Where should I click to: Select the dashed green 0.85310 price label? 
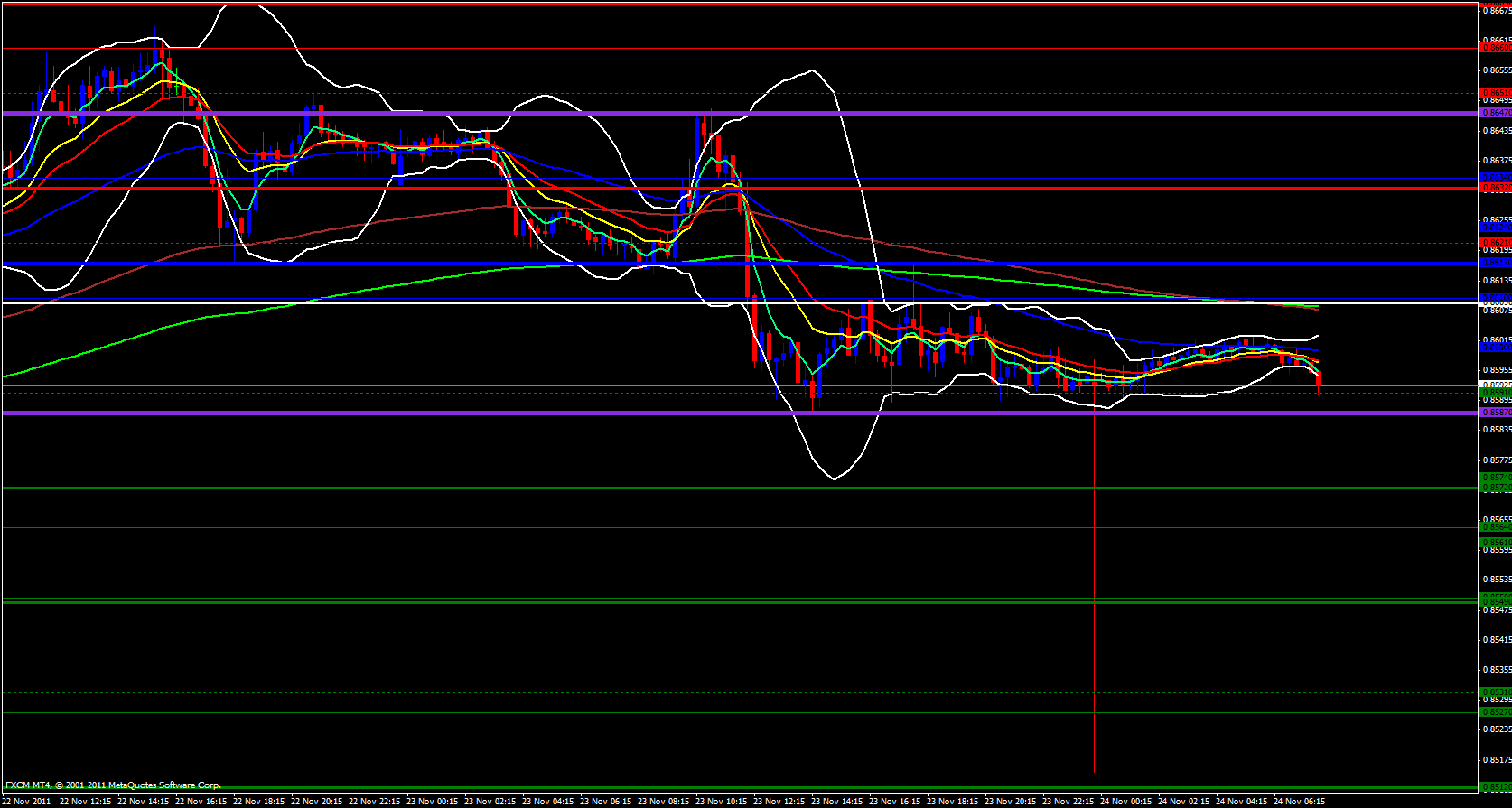coord(1495,692)
